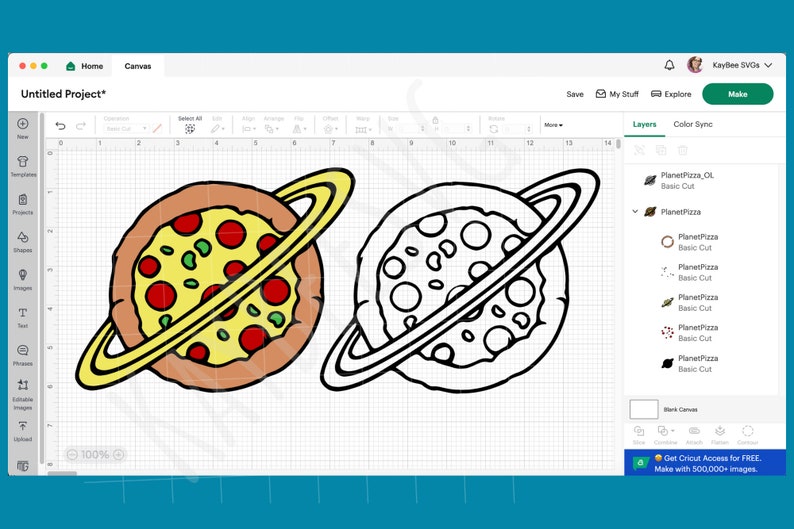Select the outline pizza planet on canvas
This screenshot has height=529, width=794.
point(460,280)
